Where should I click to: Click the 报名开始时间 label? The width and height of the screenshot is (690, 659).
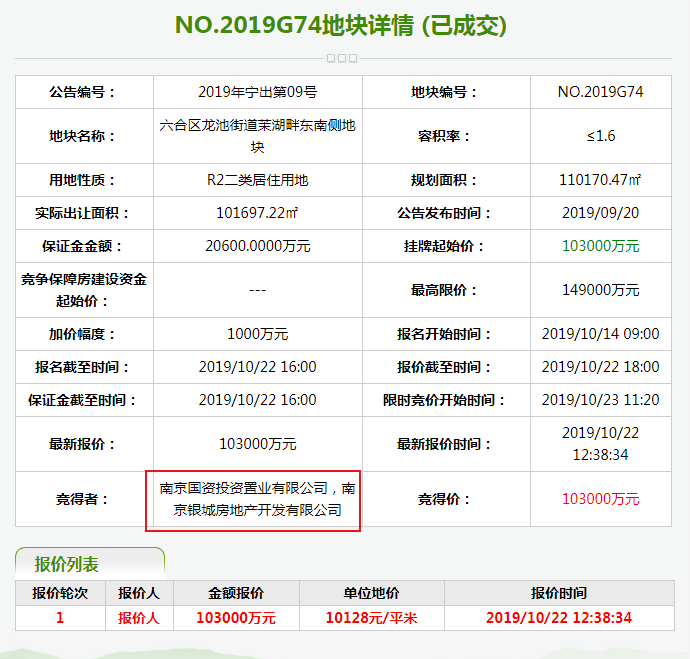443,334
